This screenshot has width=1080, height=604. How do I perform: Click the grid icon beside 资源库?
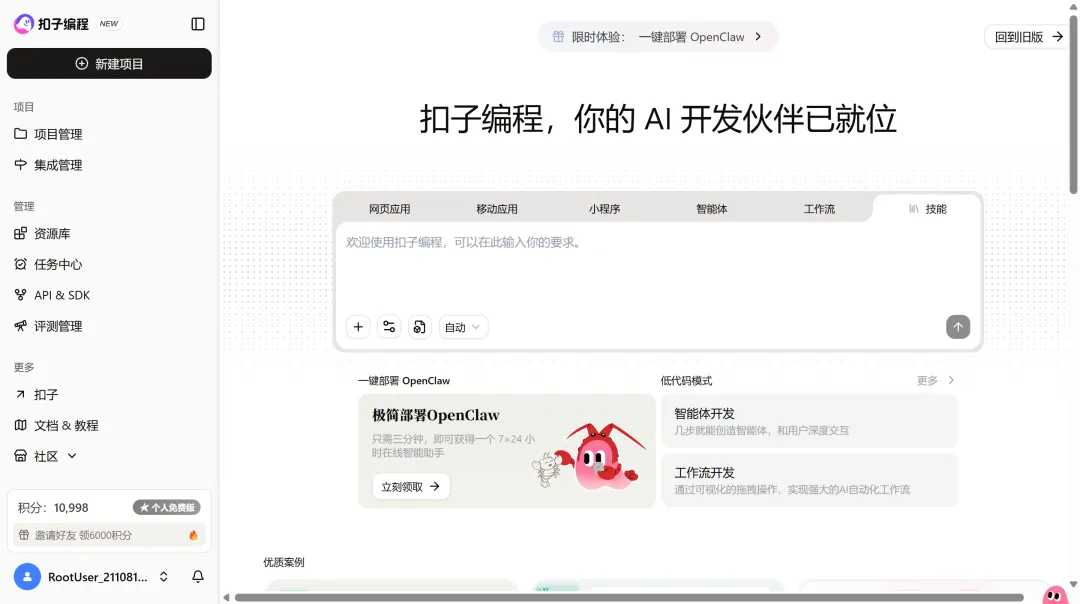tap(21, 233)
